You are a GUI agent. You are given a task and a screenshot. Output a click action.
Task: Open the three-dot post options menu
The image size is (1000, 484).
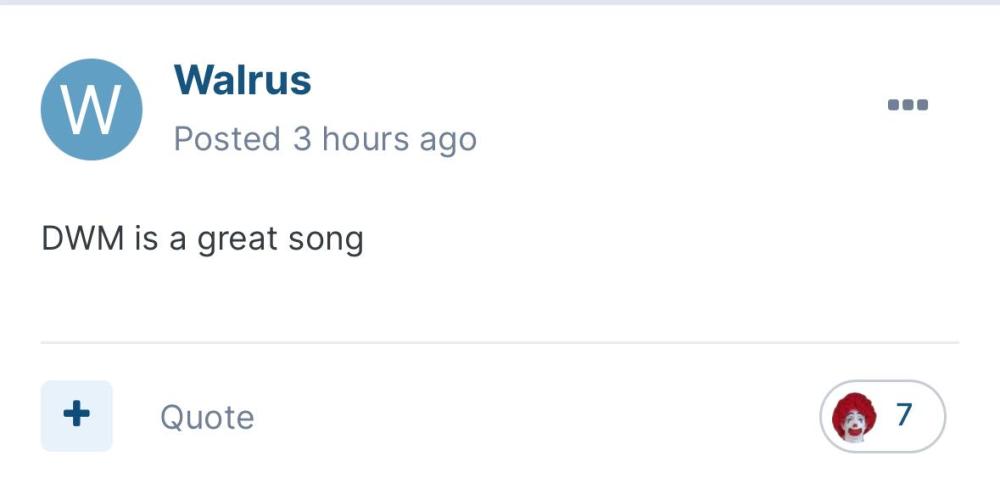(908, 104)
